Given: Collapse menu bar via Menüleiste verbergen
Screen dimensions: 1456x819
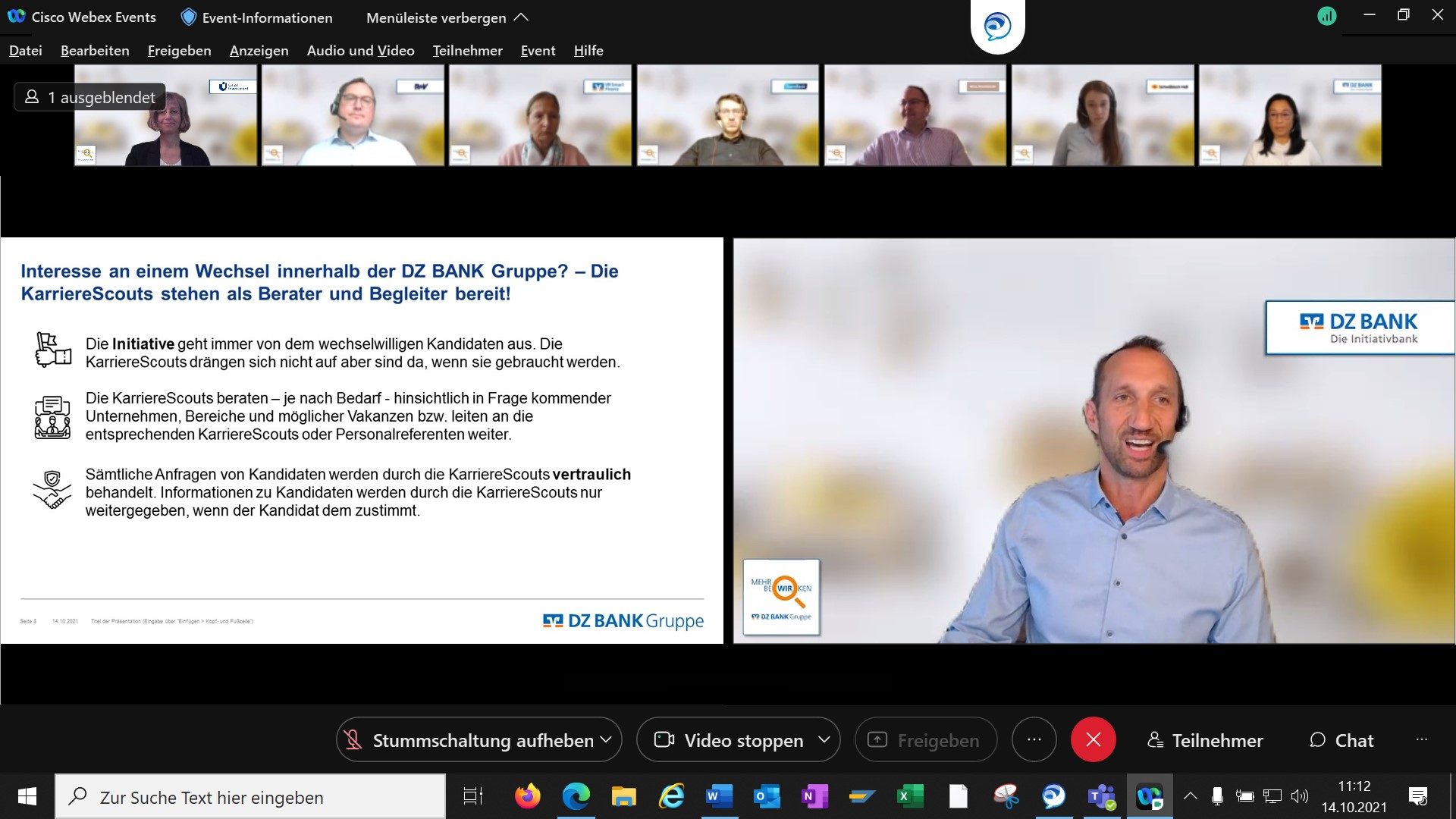Looking at the screenshot, I should [x=447, y=17].
